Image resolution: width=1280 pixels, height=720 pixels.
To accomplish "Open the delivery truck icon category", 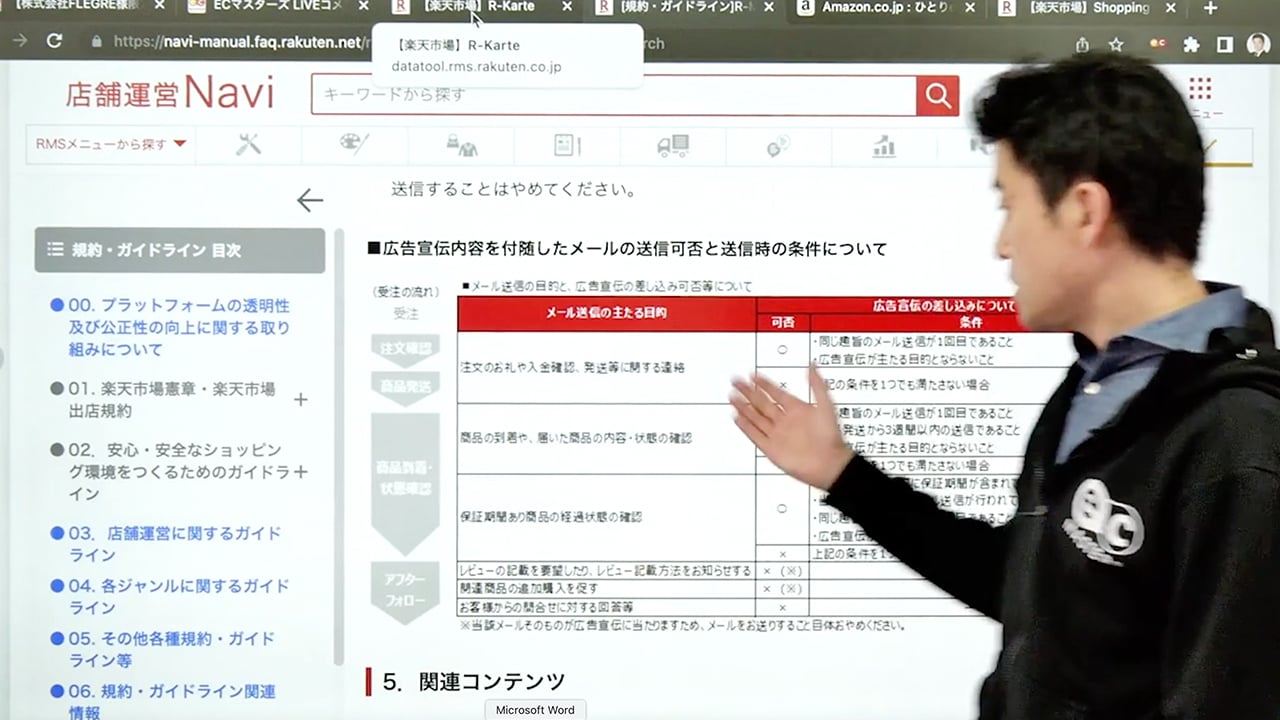I will pos(673,146).
